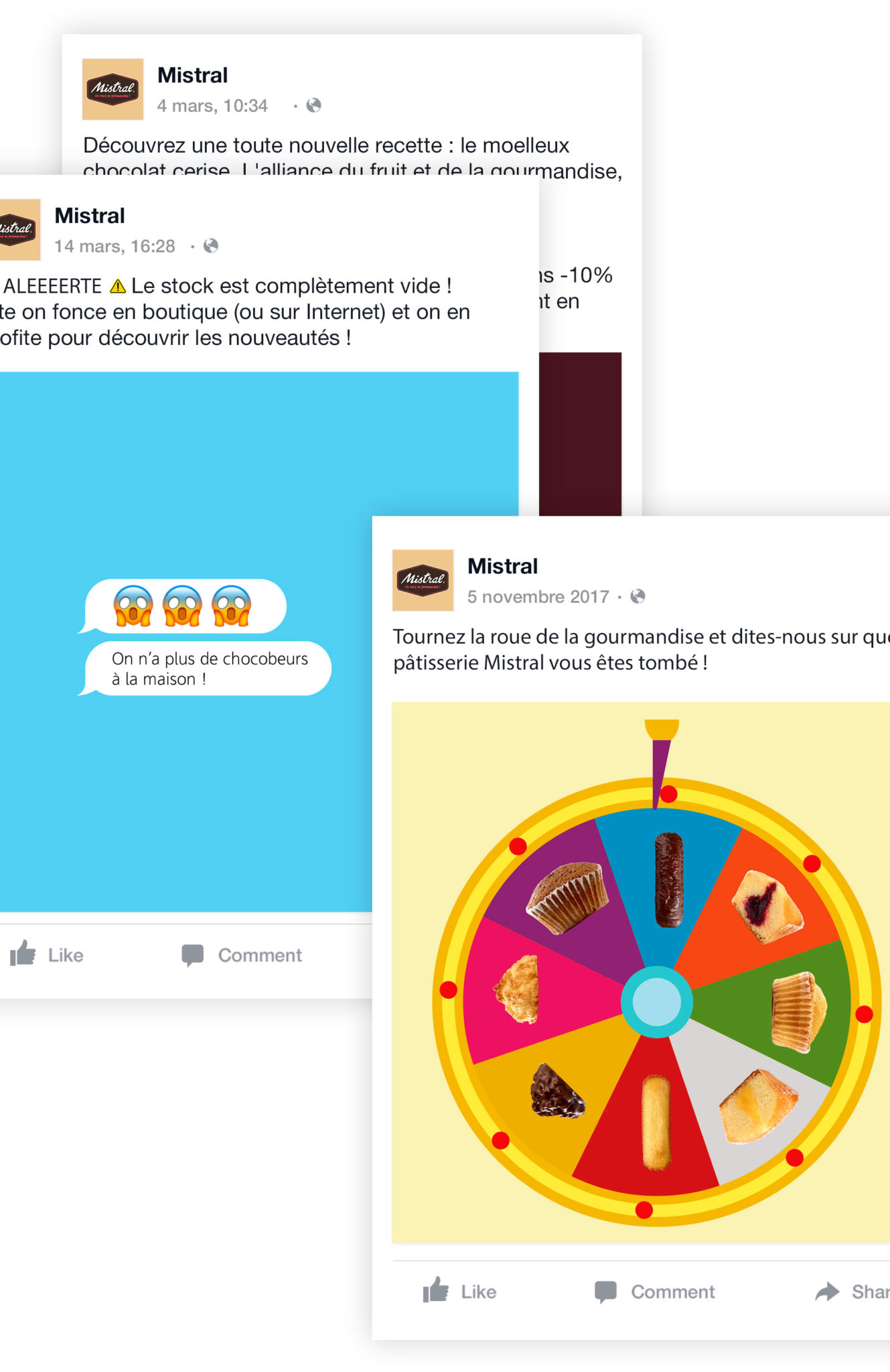Screen dimensions: 890x1372
Task: Click the globe icon beside 5 novembre 2017
Action: 638,596
